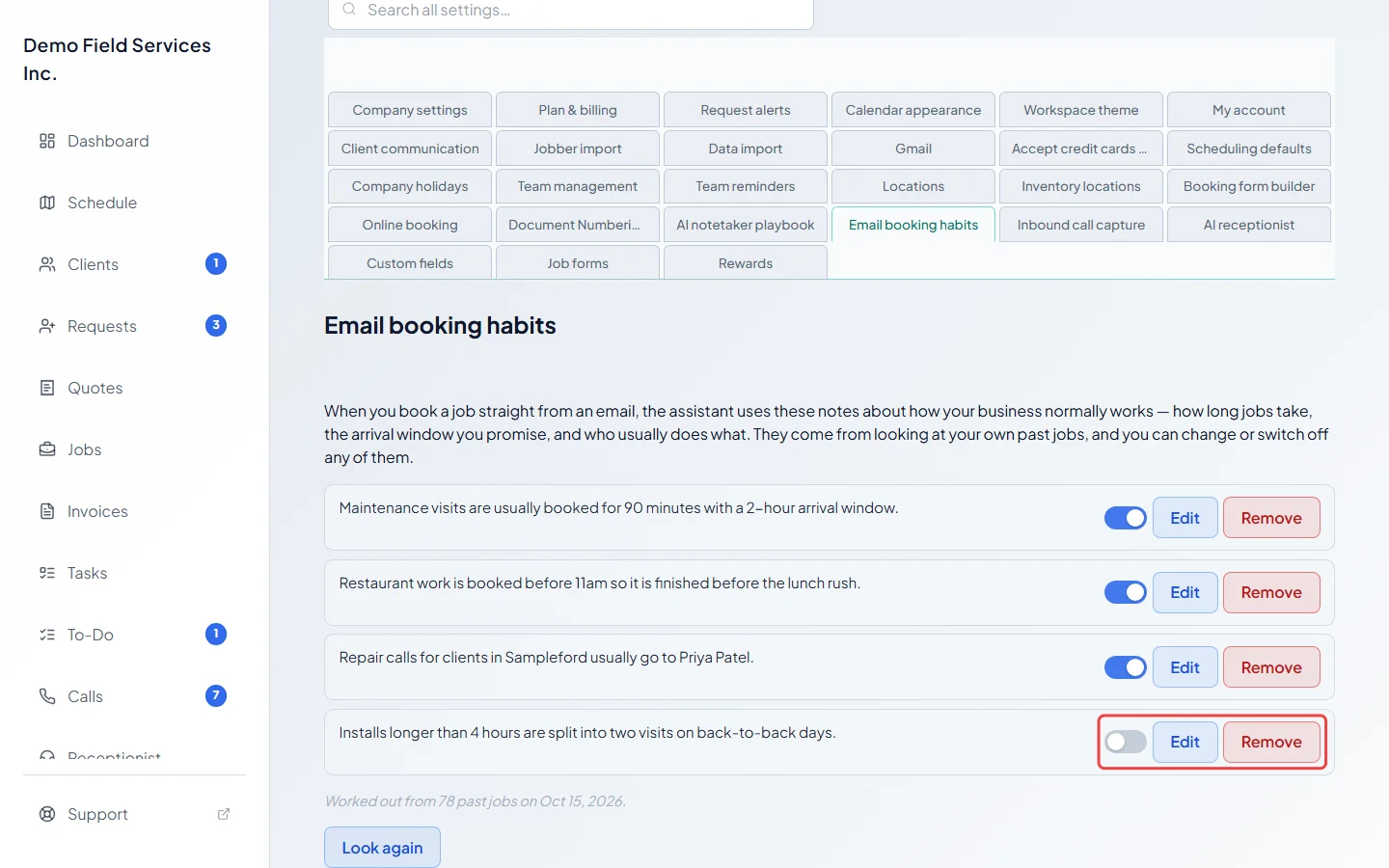Enable the Installs longer than 4 hours toggle

(x=1126, y=742)
